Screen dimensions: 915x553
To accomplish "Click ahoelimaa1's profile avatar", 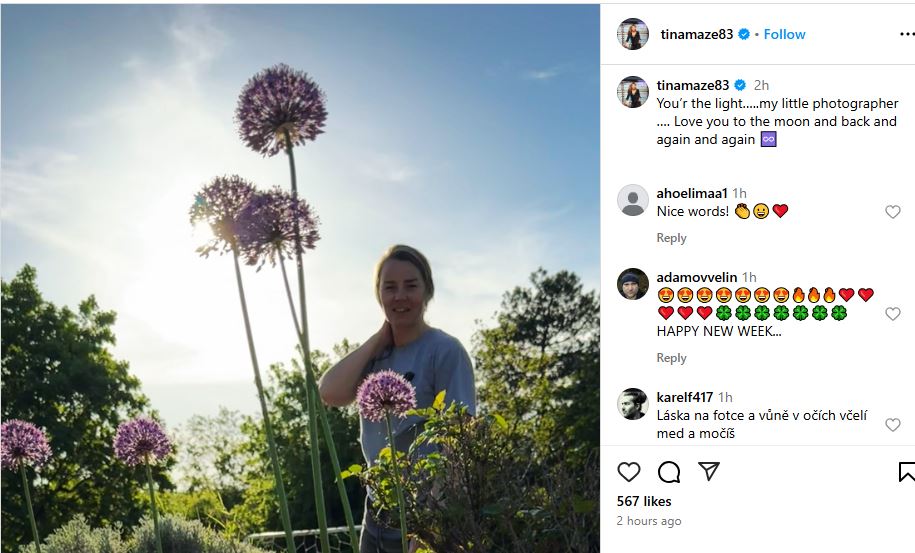I will [x=633, y=200].
